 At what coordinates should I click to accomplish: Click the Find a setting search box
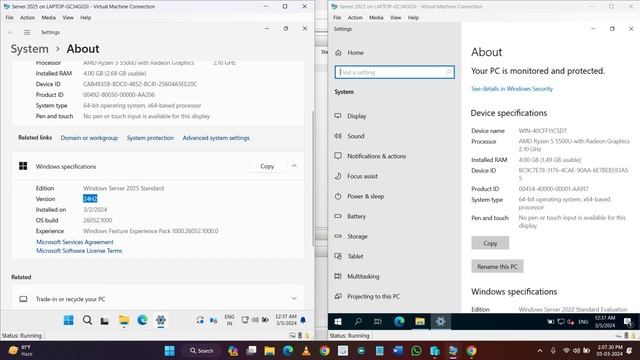point(394,72)
